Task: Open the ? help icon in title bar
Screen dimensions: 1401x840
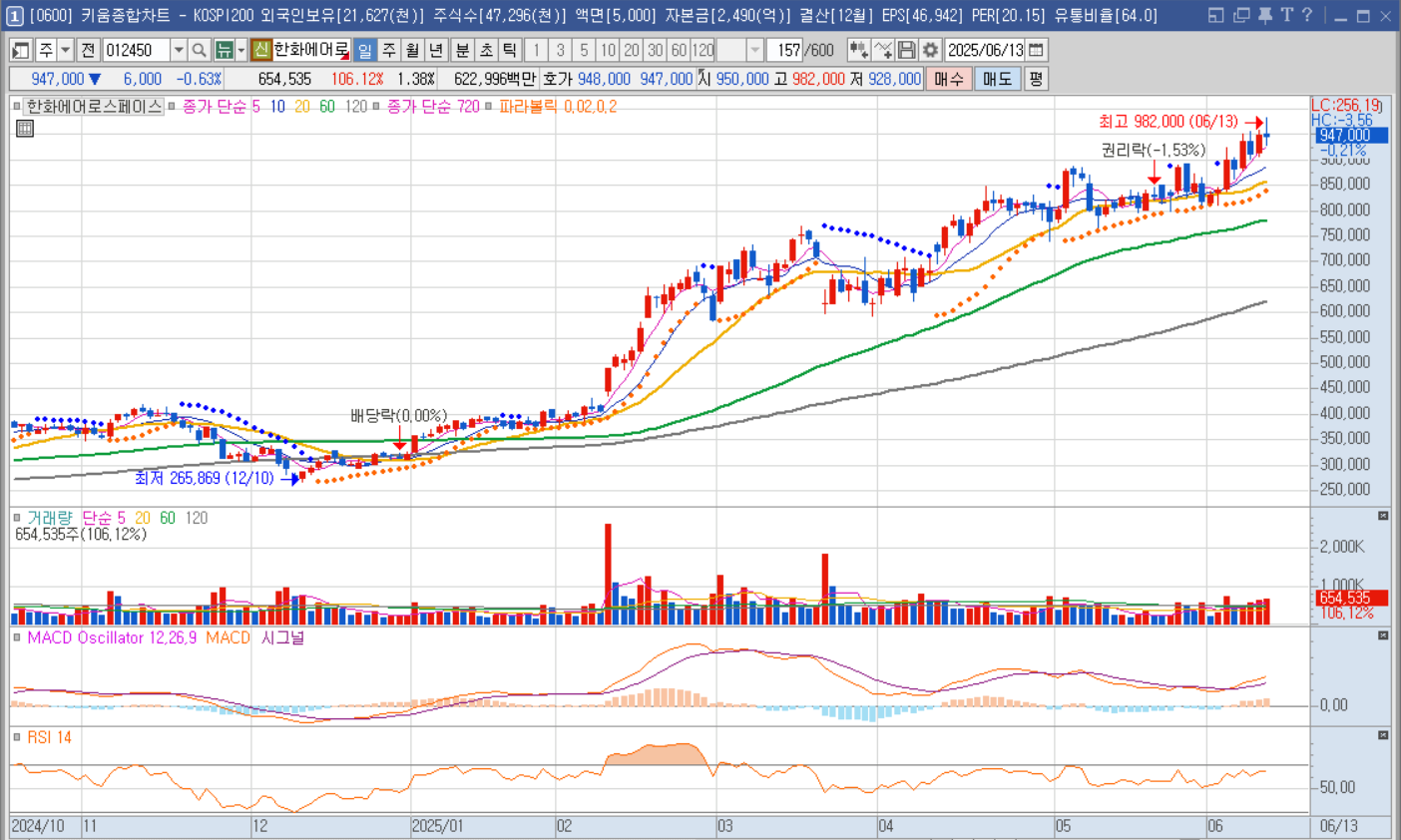Action: (x=1306, y=15)
